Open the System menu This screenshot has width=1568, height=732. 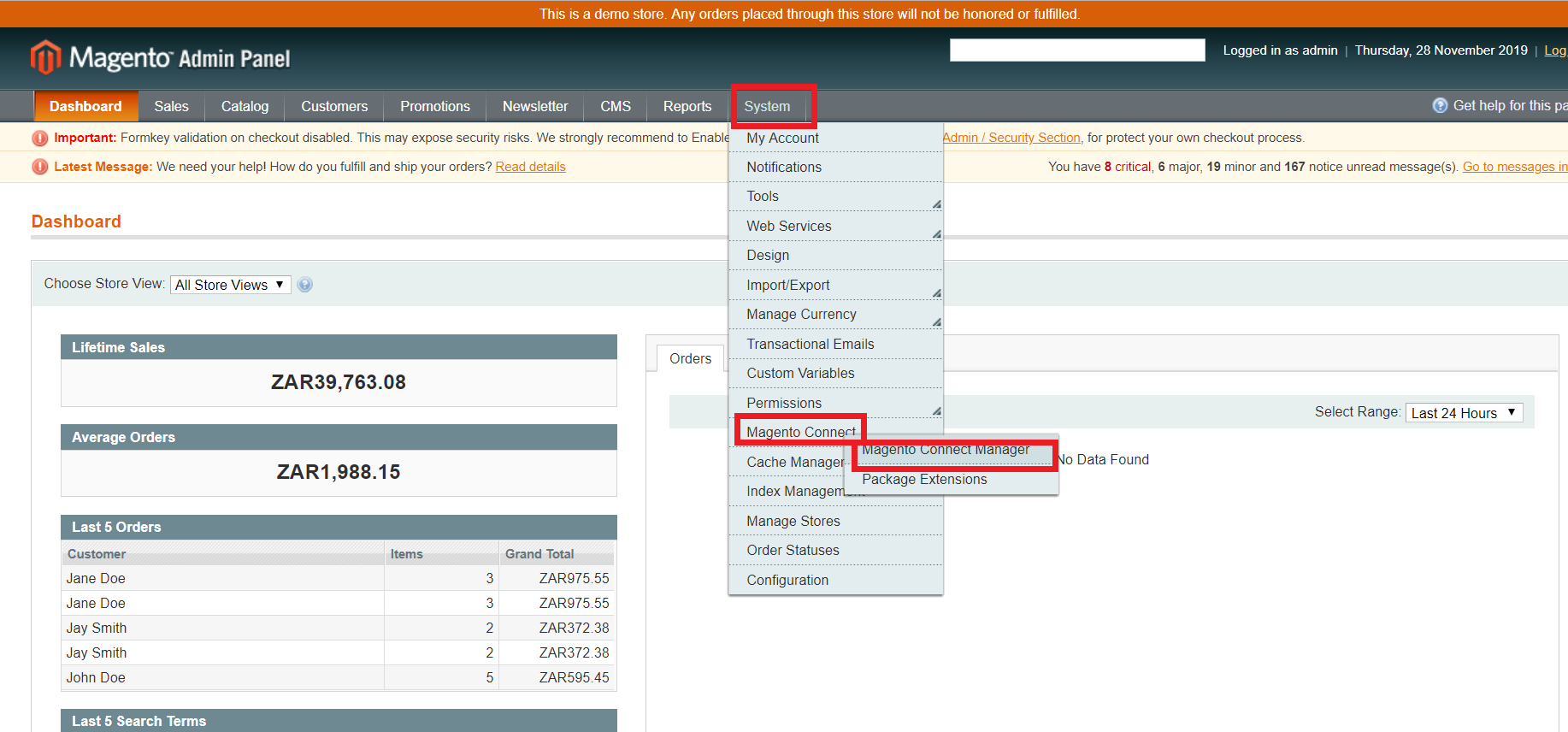(767, 106)
